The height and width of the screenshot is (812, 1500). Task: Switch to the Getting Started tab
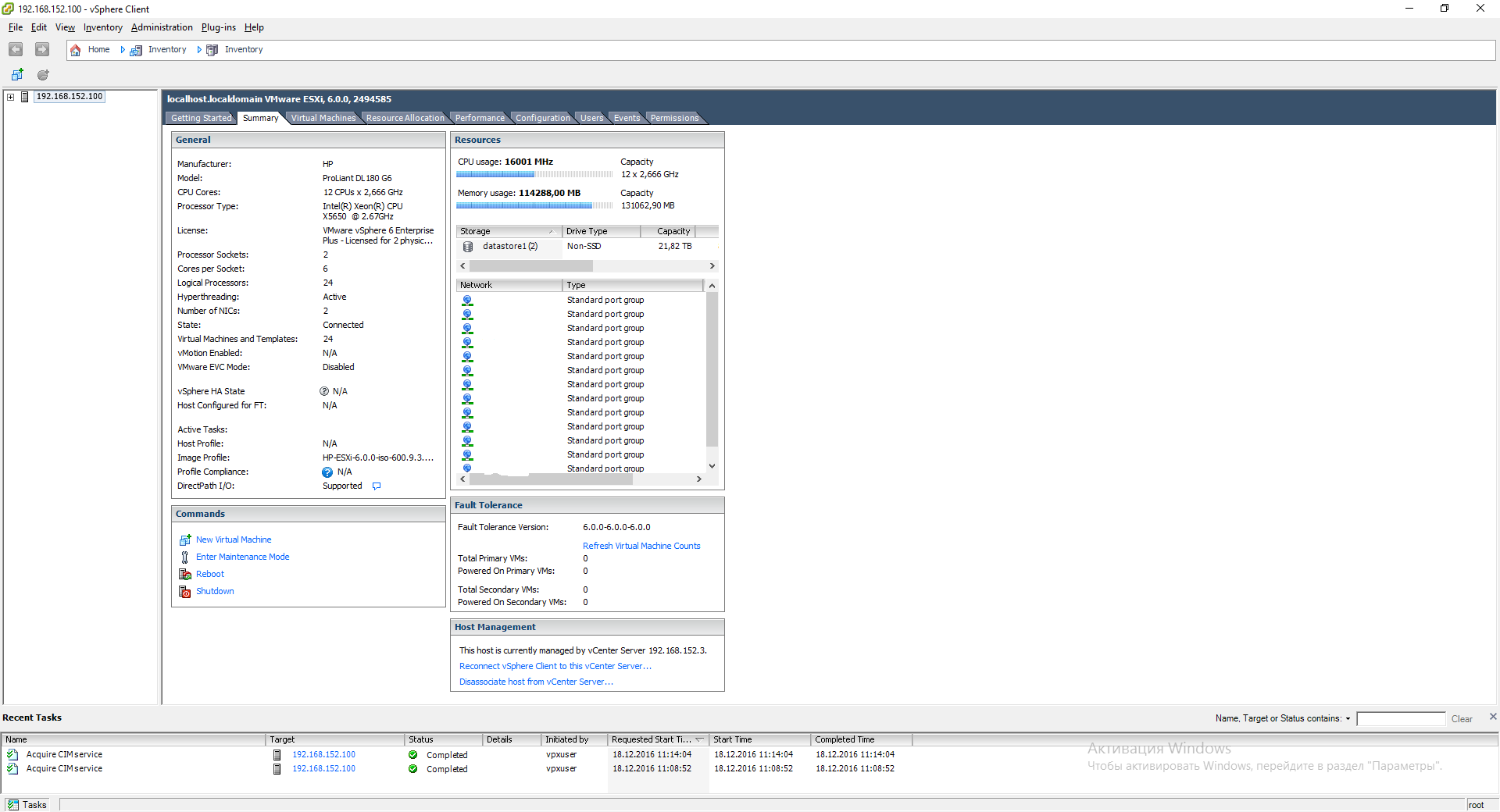tap(201, 118)
